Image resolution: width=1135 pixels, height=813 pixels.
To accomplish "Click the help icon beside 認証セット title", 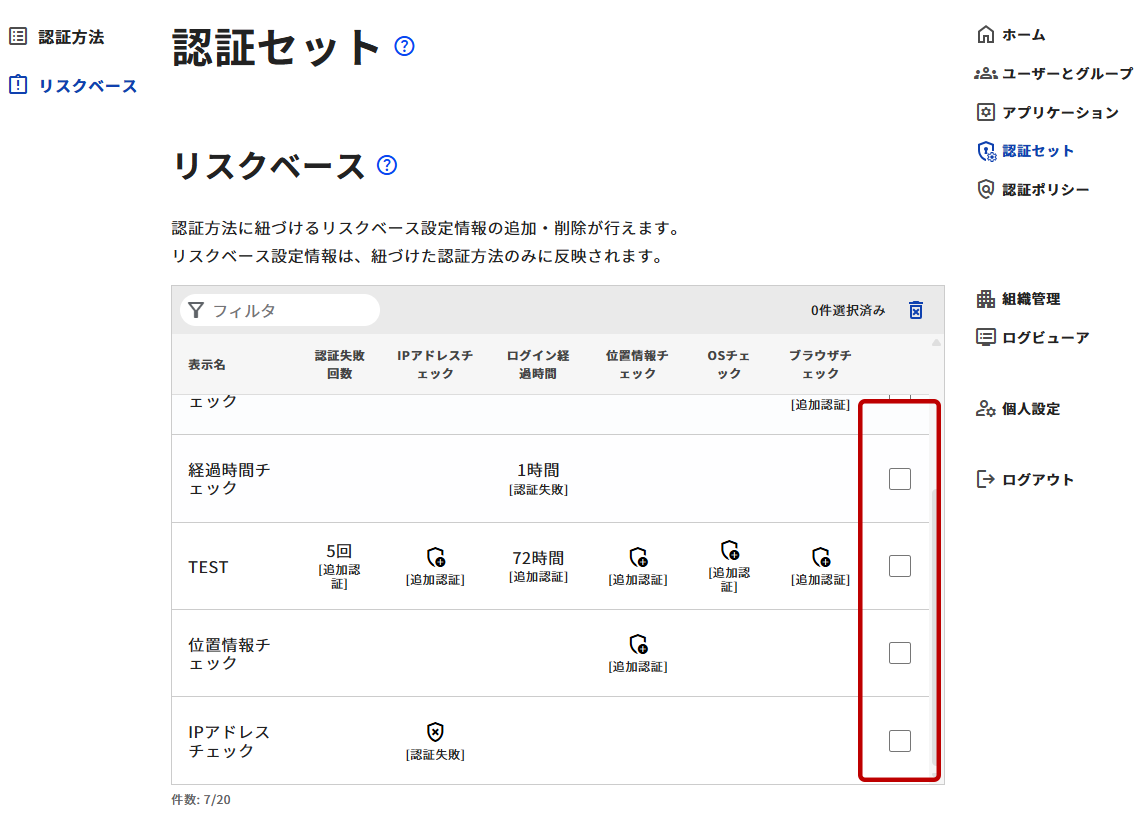I will point(404,46).
